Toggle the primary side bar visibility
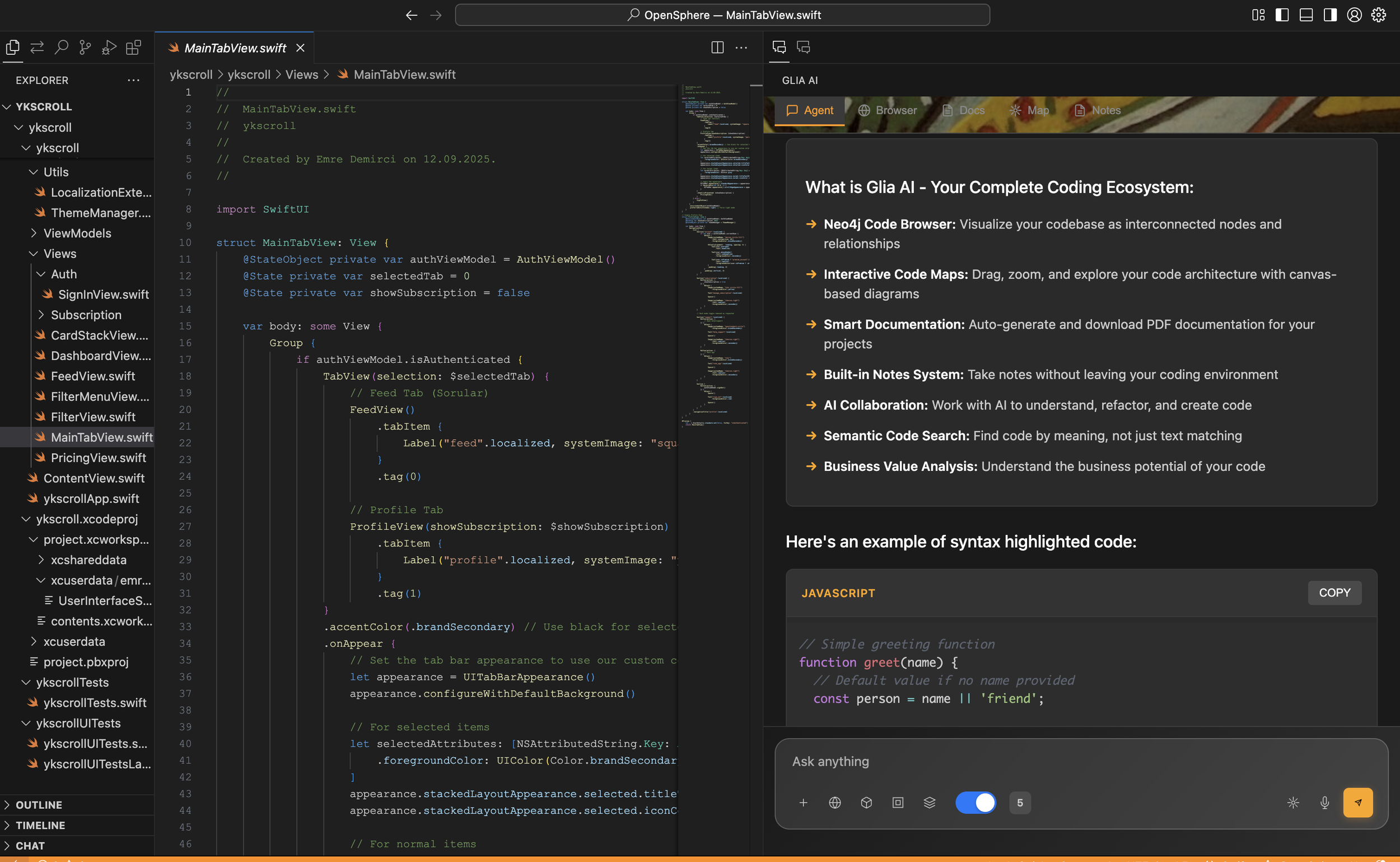The height and width of the screenshot is (862, 1400). [x=1282, y=15]
